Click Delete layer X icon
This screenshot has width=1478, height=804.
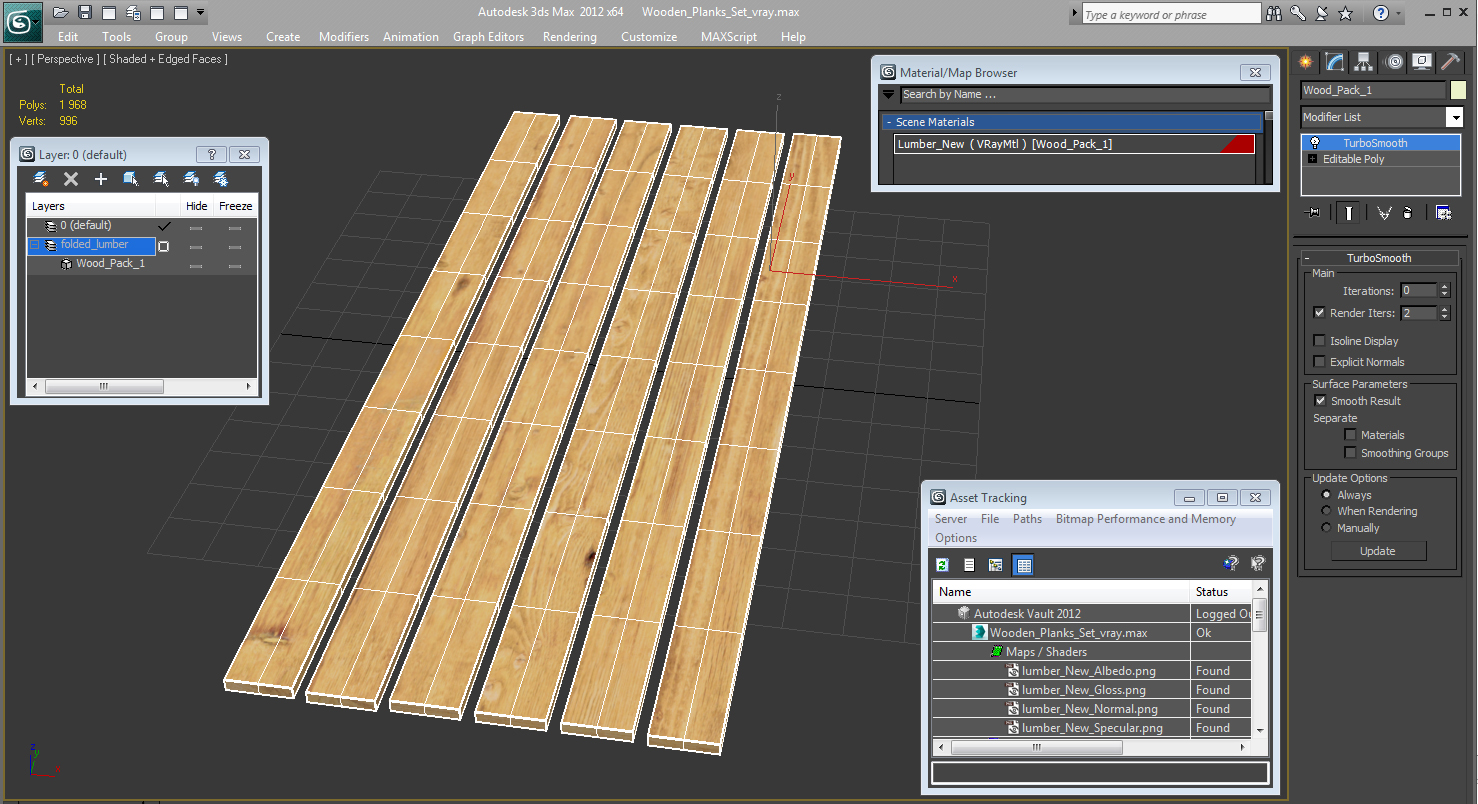pyautogui.click(x=71, y=179)
